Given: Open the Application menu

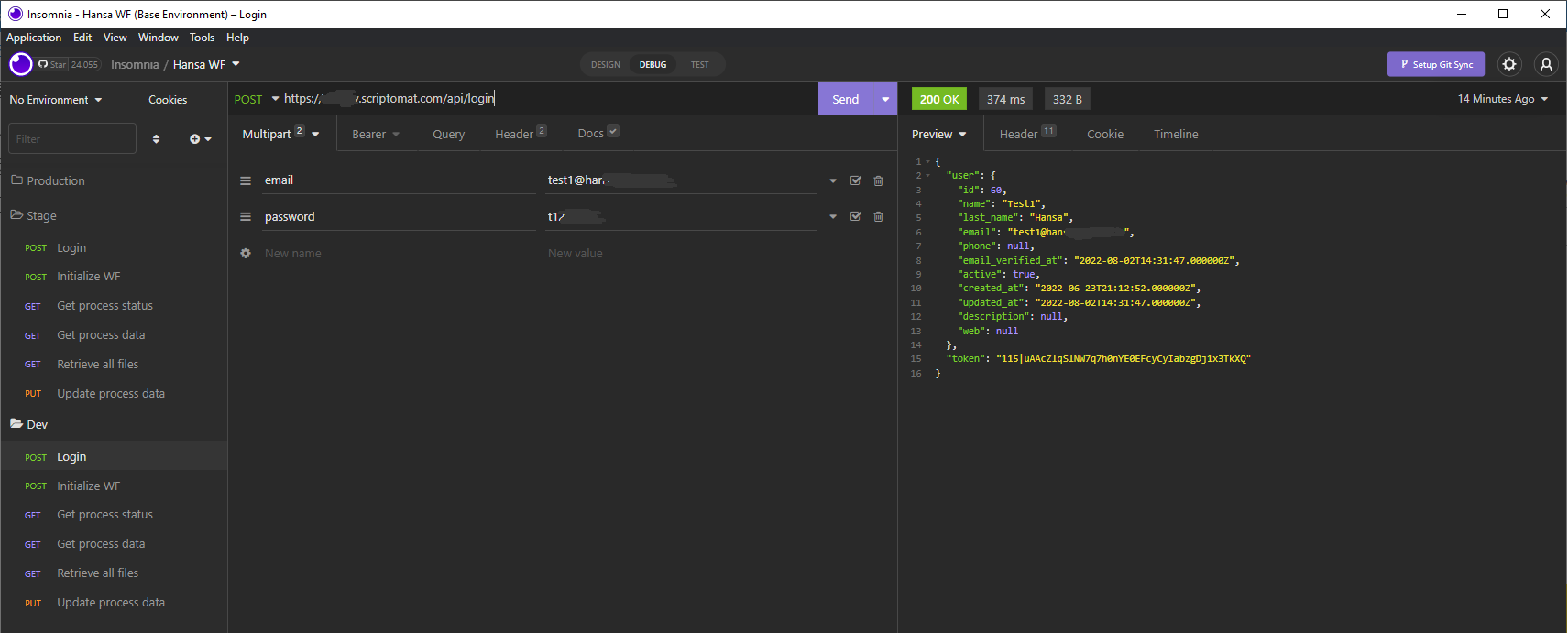Looking at the screenshot, I should coord(34,38).
